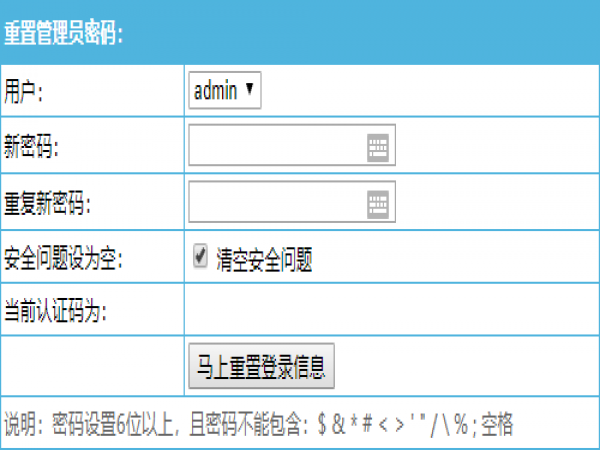The width and height of the screenshot is (600, 450).
Task: Click keyboard icon in 新密码 field
Action: [377, 149]
